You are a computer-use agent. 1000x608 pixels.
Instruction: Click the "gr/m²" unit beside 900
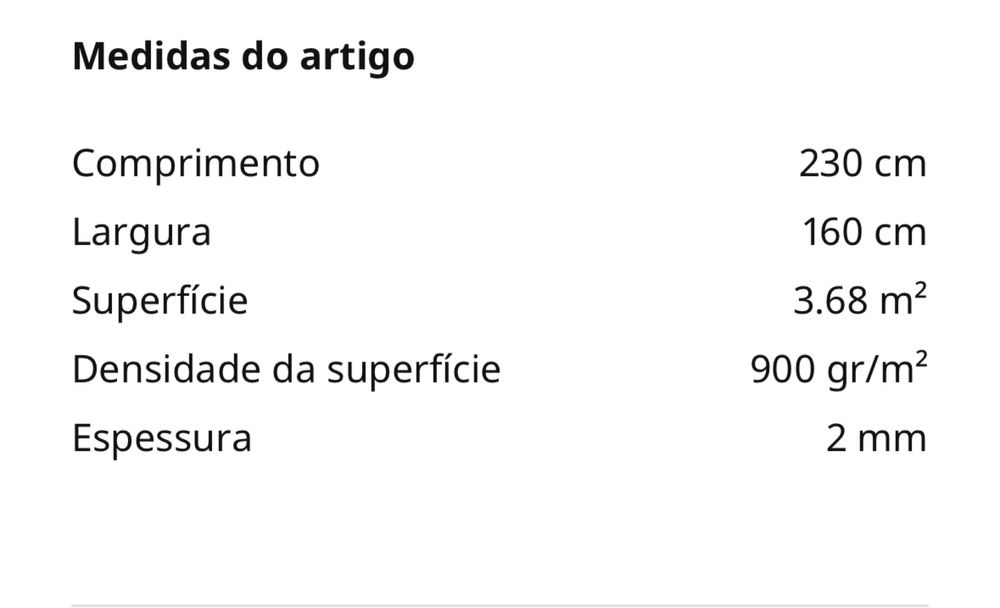coord(877,369)
